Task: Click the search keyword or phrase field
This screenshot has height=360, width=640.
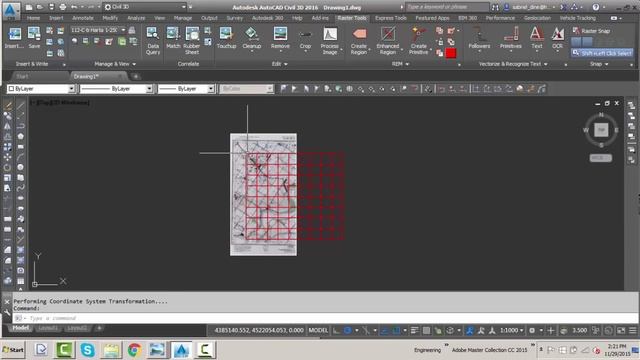Action: pyautogui.click(x=447, y=7)
